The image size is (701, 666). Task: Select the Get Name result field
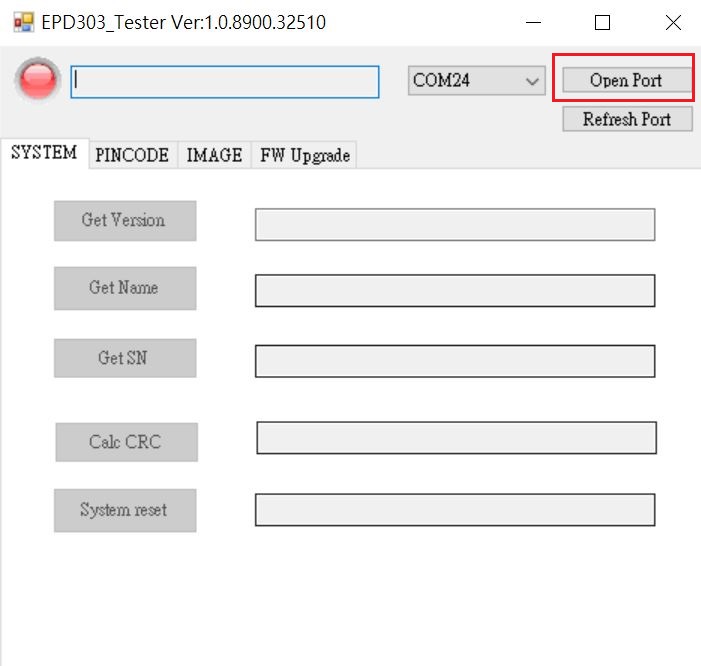pyautogui.click(x=454, y=291)
